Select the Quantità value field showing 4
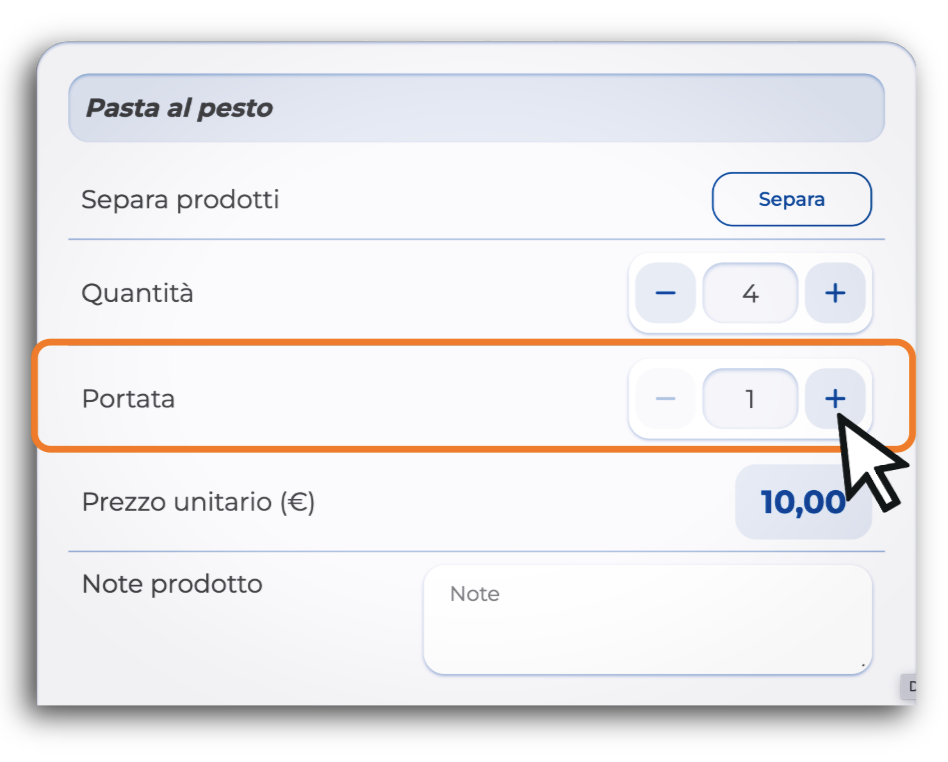Viewport: 948px width, 762px height. coord(750,293)
